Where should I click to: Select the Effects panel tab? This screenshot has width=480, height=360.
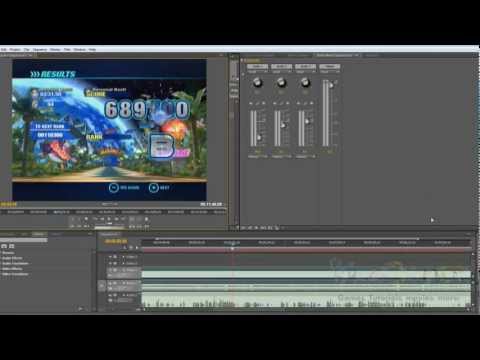(39, 234)
